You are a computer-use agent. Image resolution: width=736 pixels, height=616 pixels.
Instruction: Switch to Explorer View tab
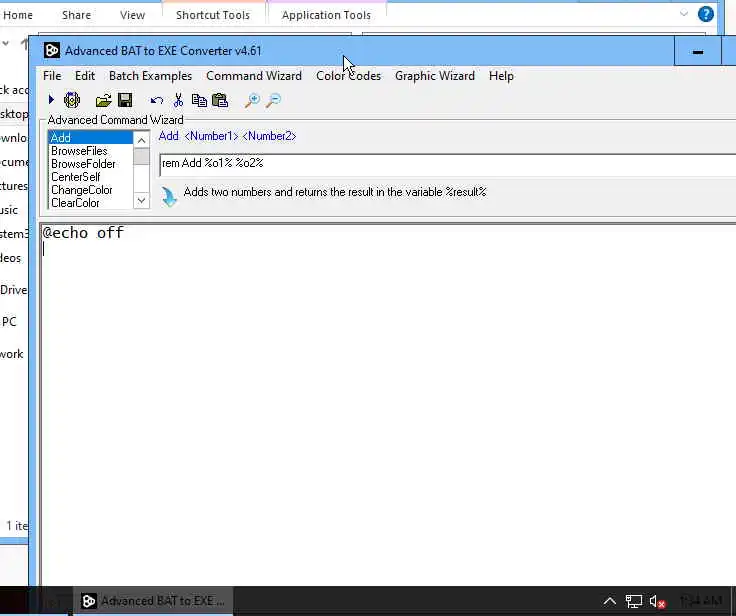pyautogui.click(x=132, y=15)
